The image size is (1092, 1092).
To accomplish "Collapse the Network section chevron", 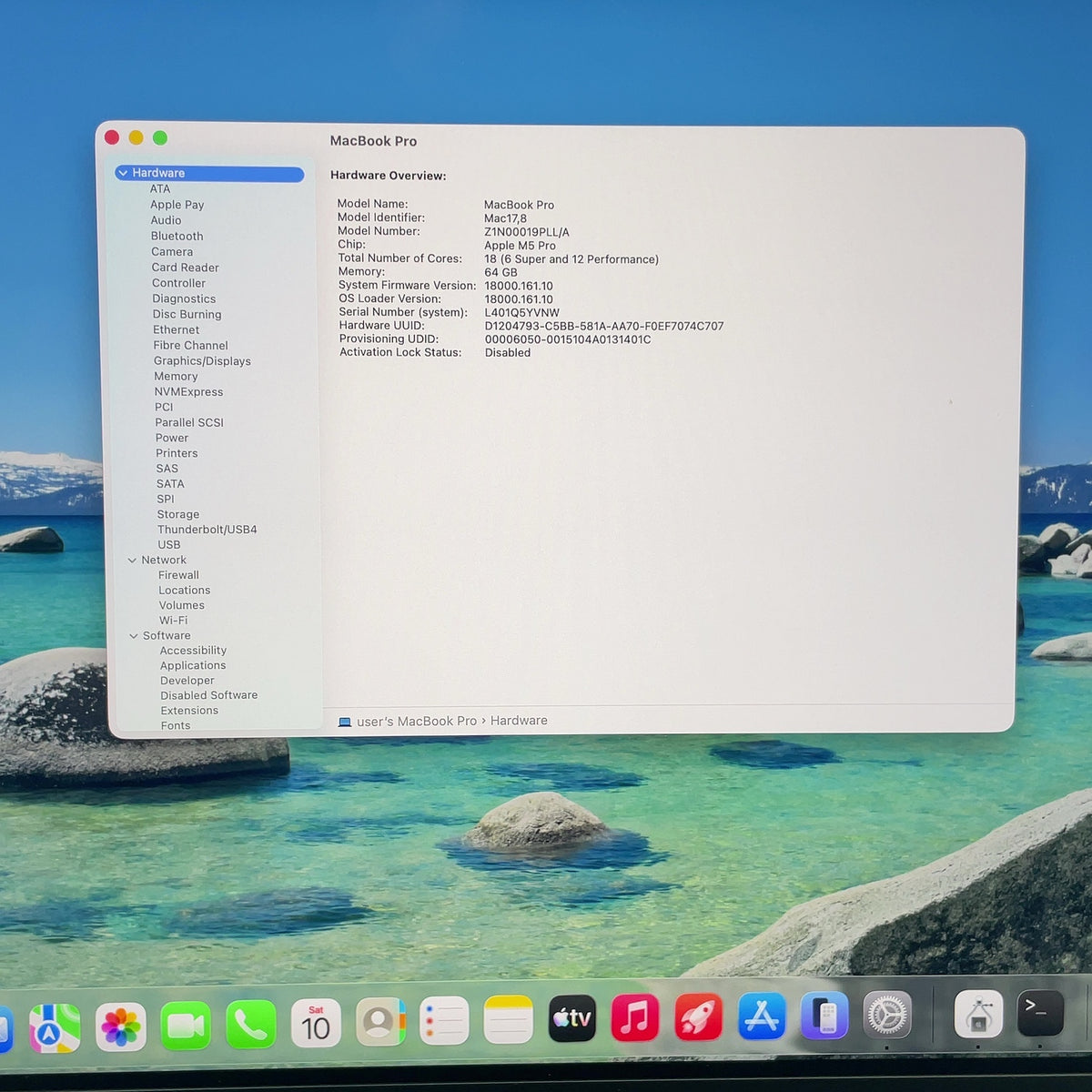I will click(x=133, y=561).
